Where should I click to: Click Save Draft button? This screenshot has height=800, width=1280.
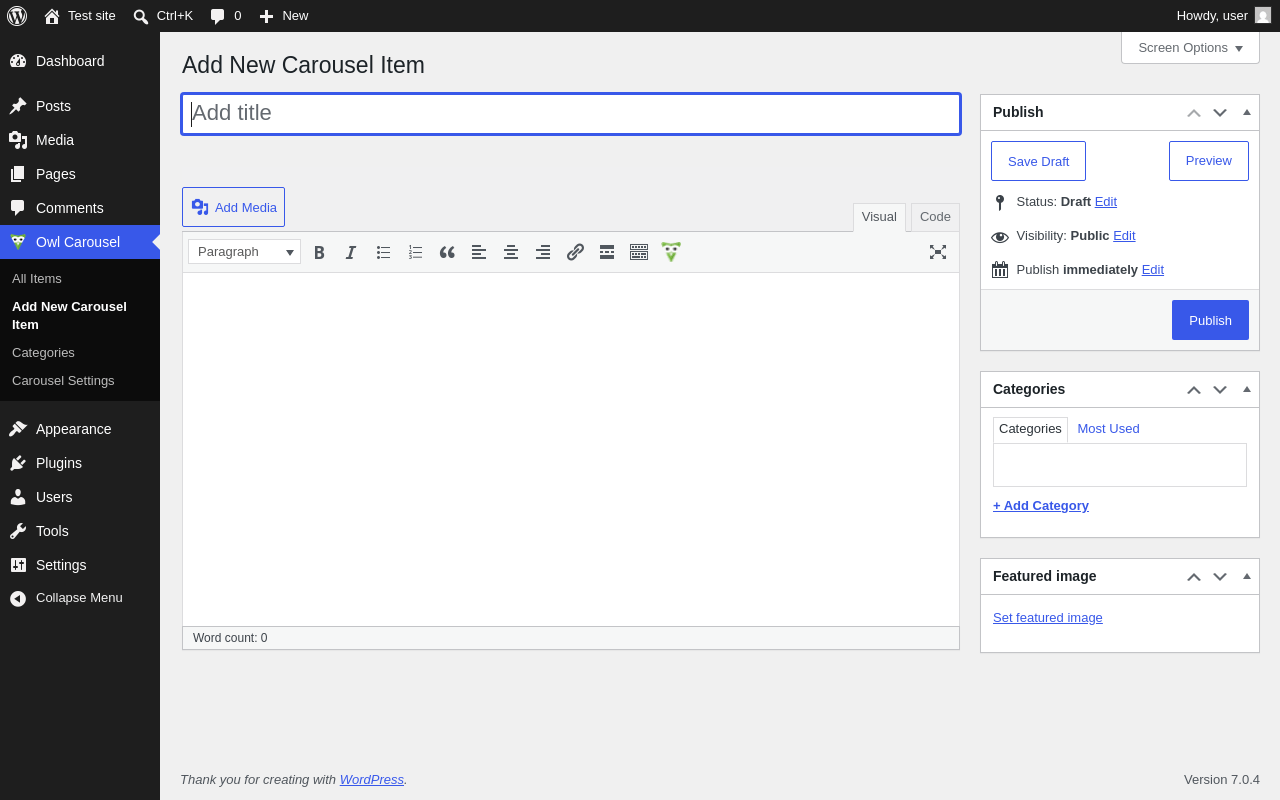[1038, 161]
